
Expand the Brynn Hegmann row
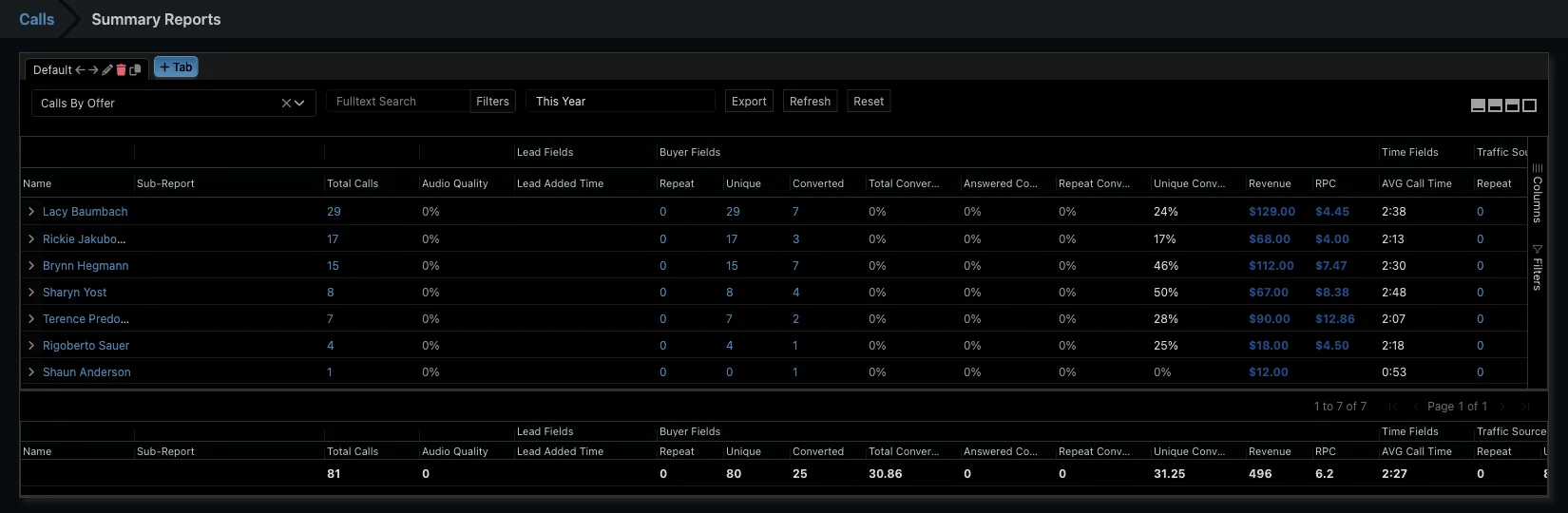pos(31,265)
